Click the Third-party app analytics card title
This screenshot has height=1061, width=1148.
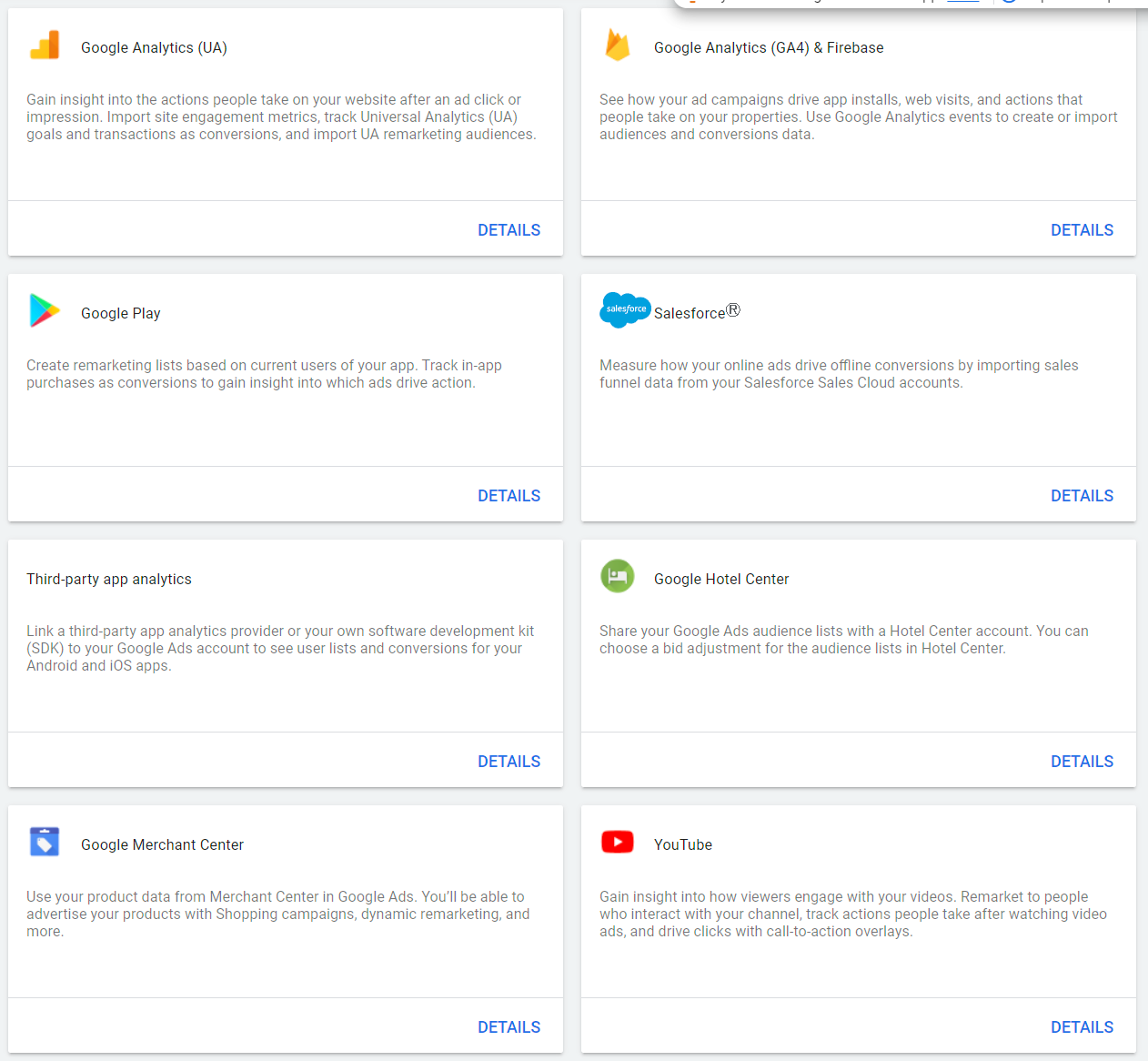coord(109,579)
